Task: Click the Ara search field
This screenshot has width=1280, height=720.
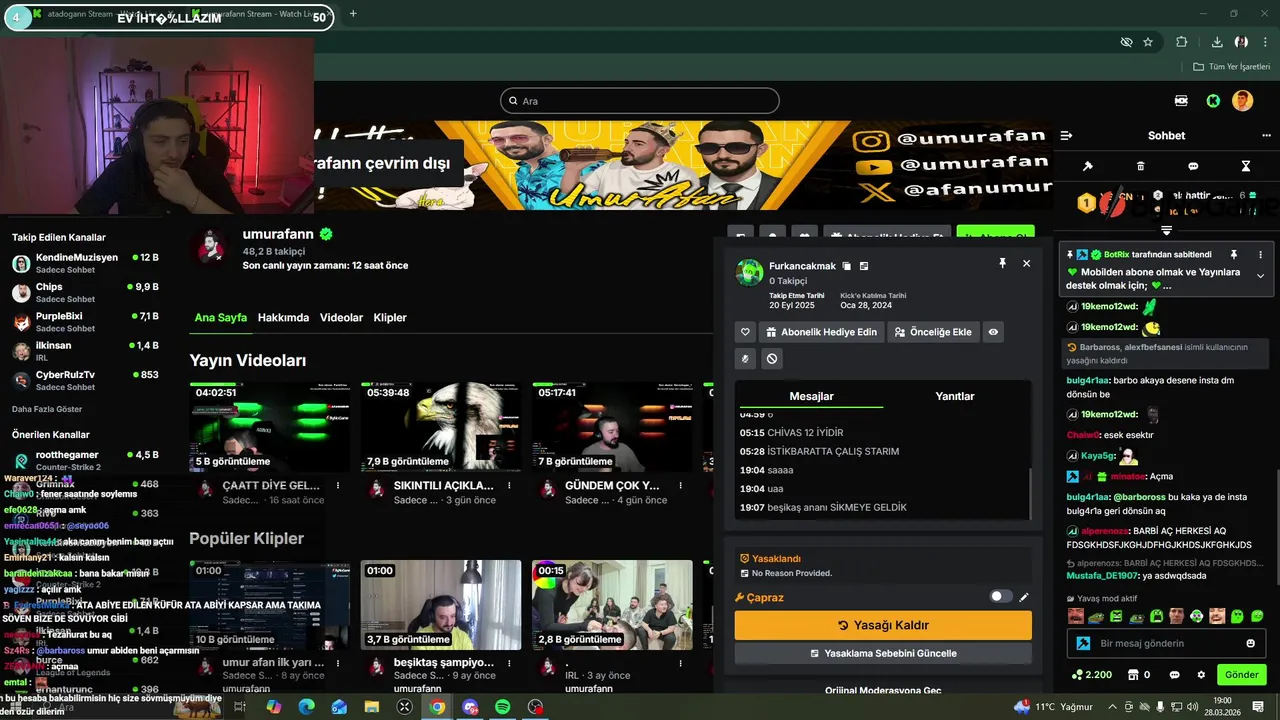Action: tap(640, 101)
